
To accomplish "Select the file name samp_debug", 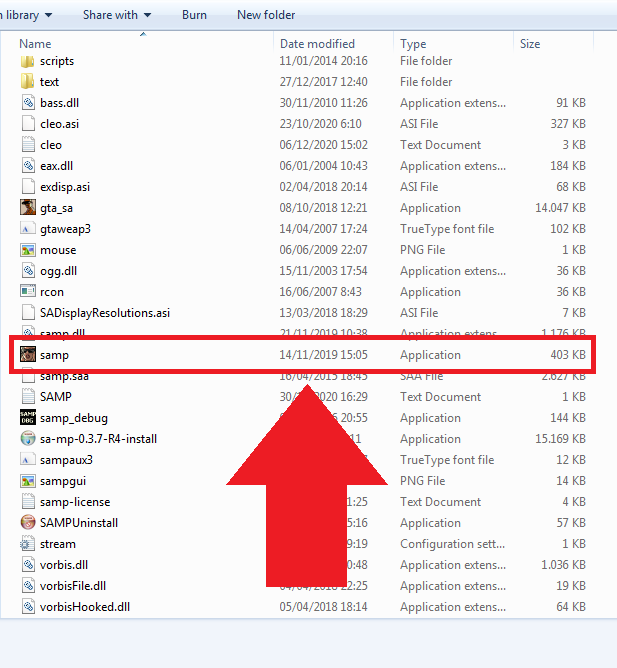I will pos(74,418).
